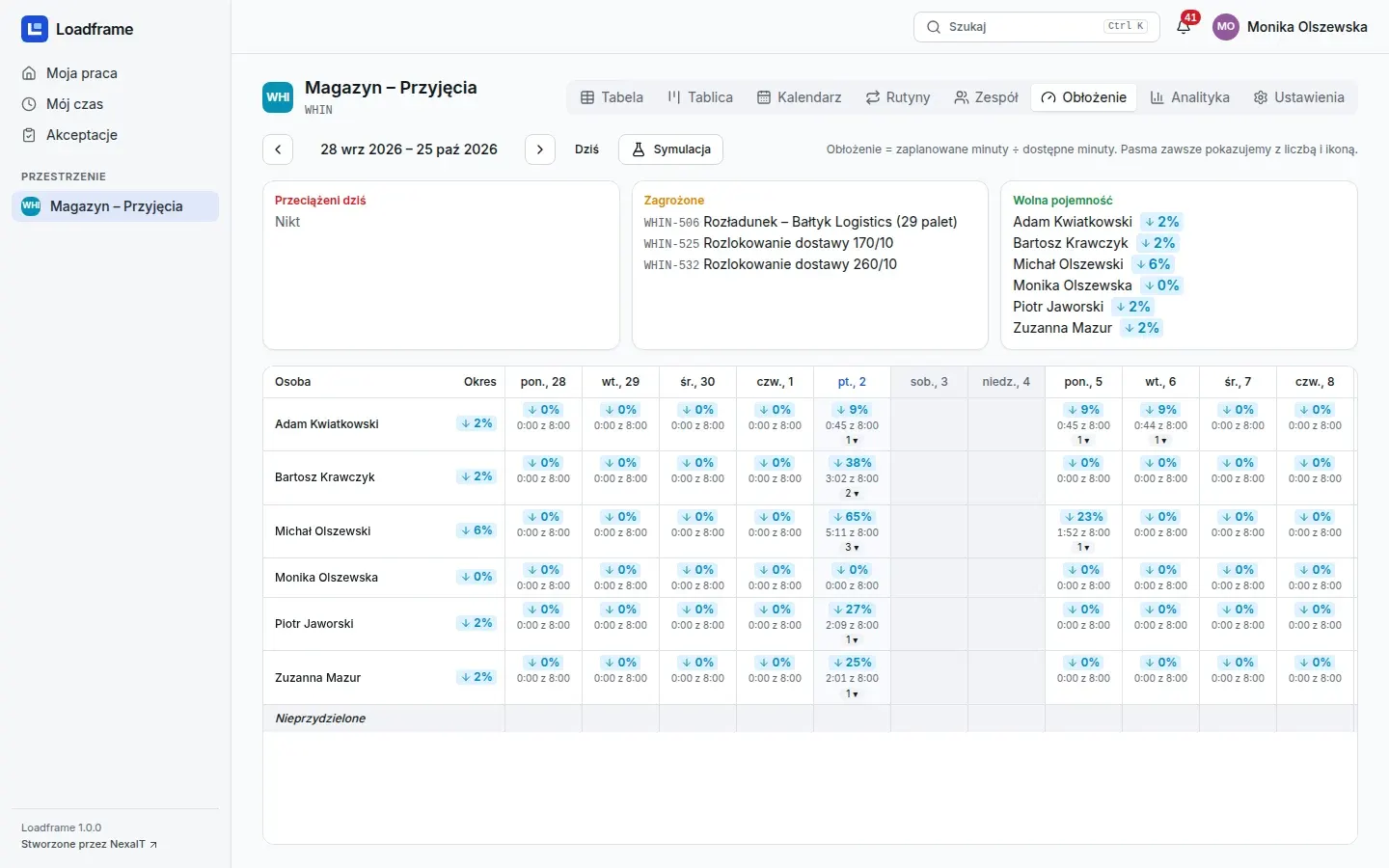Screen dimensions: 1389x868
Task: Go to the next date range arrow
Action: pyautogui.click(x=540, y=149)
